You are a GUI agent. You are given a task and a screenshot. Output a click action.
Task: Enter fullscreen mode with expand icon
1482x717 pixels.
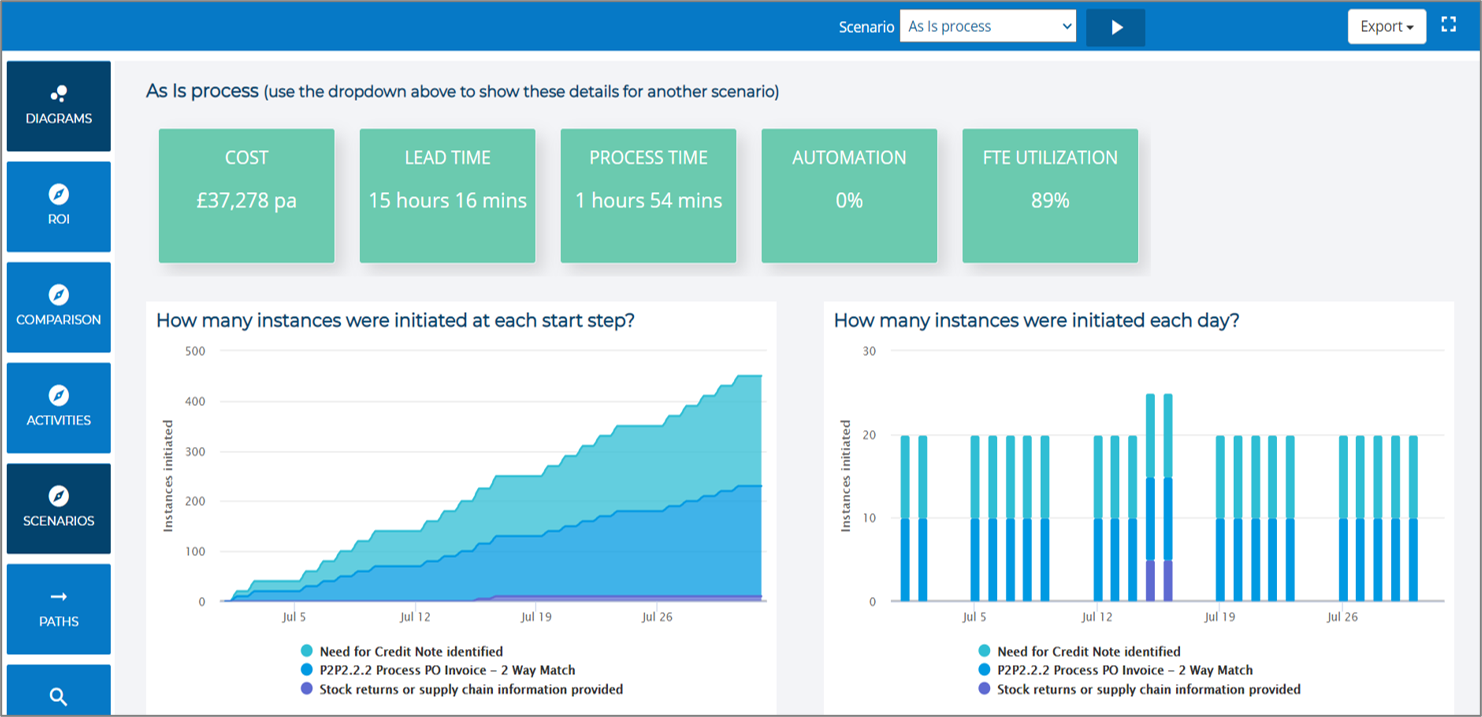pyautogui.click(x=1448, y=25)
